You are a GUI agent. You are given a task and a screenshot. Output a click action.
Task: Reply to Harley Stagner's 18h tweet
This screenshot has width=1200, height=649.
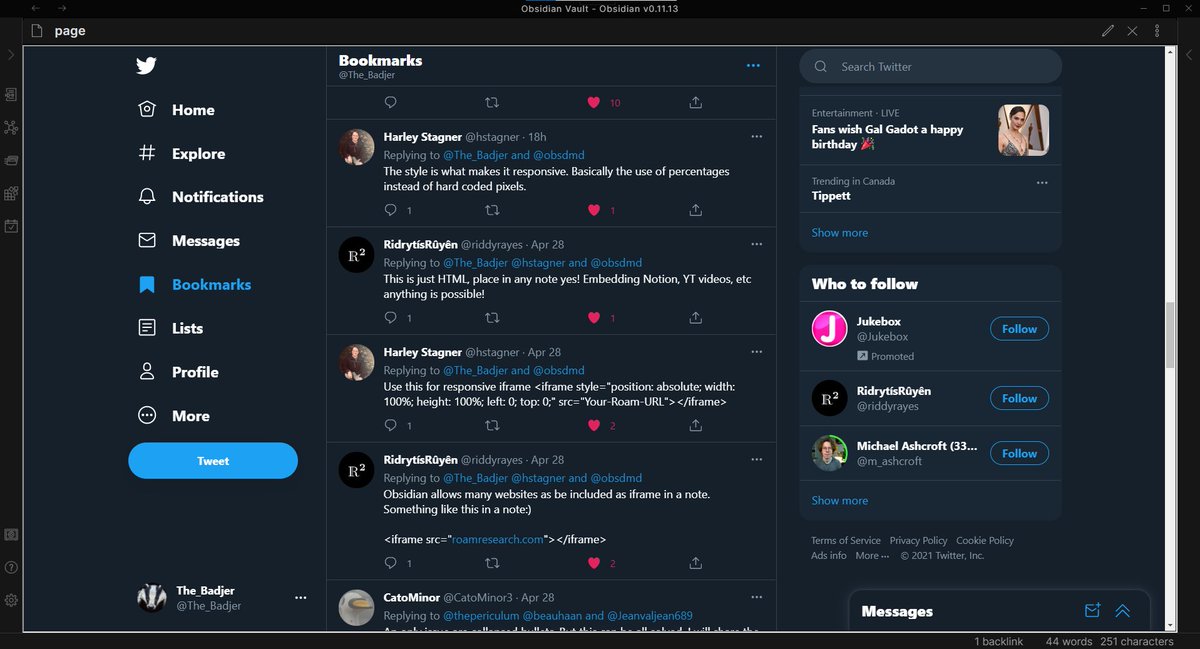click(x=391, y=210)
